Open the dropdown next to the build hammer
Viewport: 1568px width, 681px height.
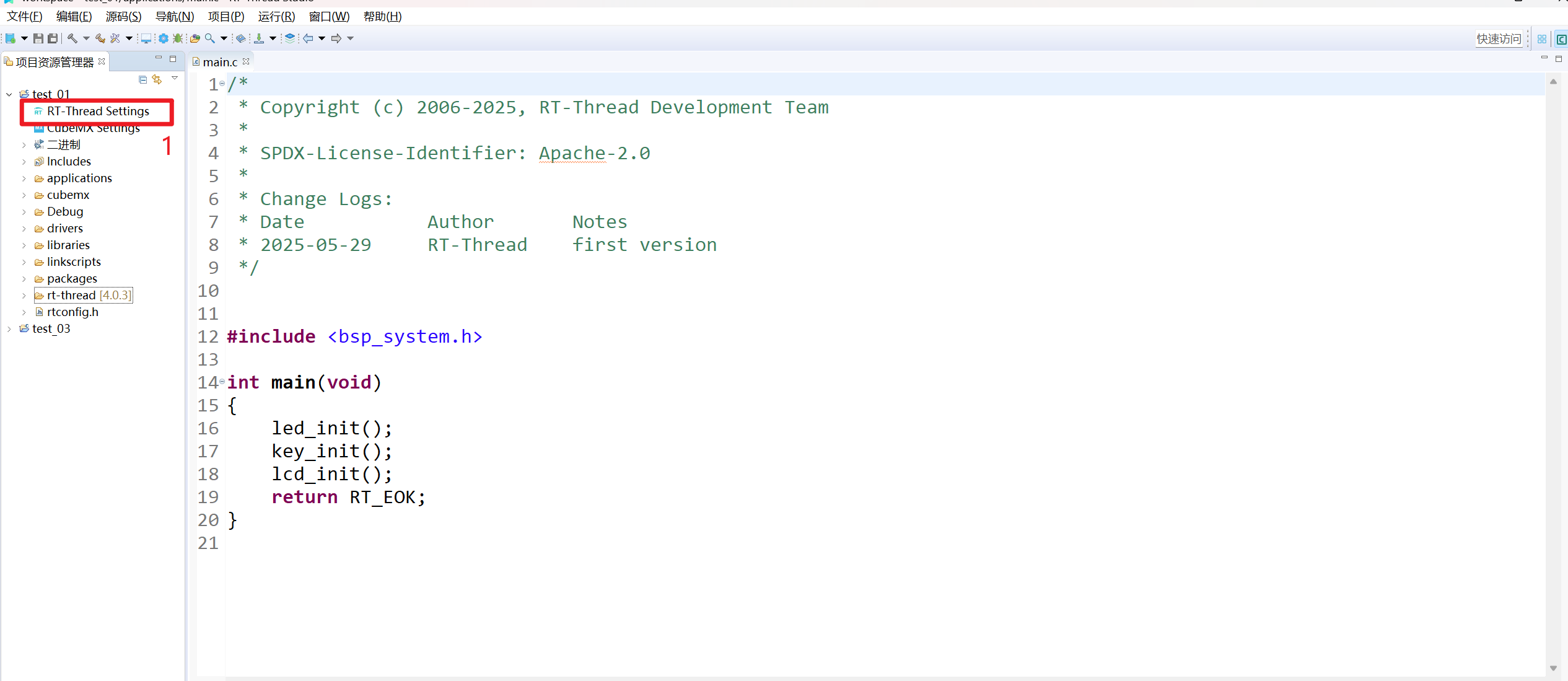tap(86, 38)
